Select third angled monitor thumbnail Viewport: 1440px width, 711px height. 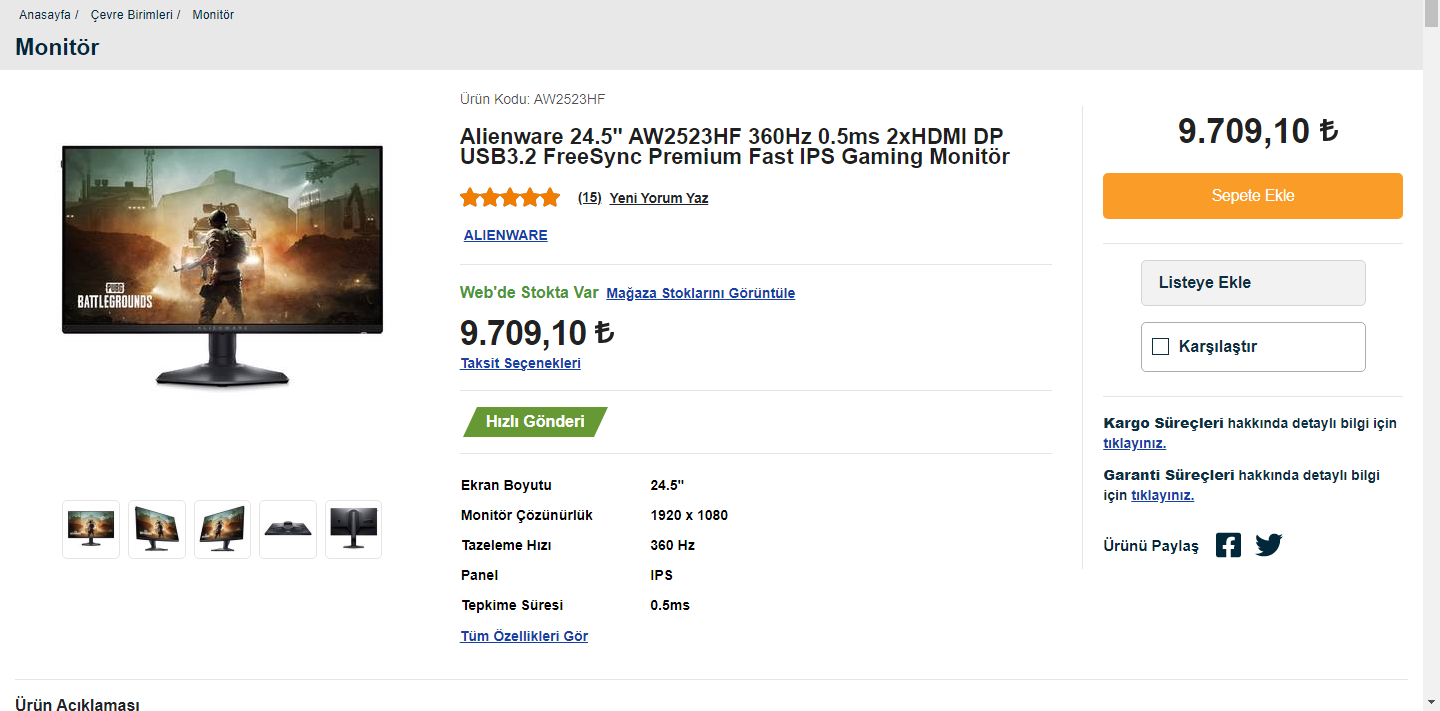point(222,529)
